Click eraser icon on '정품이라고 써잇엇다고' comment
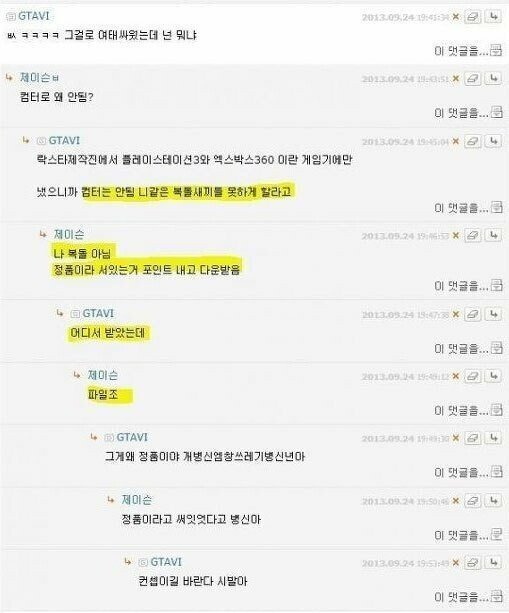 473,501
